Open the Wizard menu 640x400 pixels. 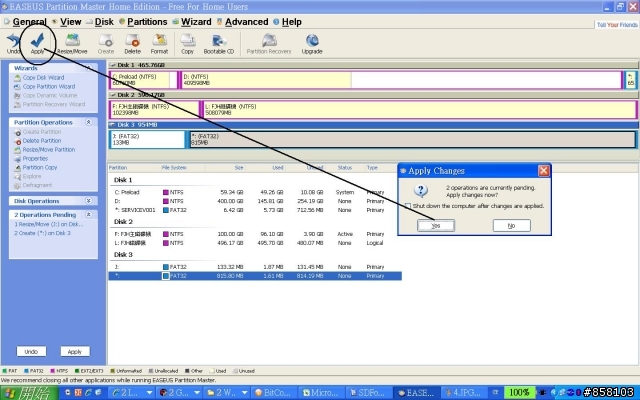click(x=196, y=22)
